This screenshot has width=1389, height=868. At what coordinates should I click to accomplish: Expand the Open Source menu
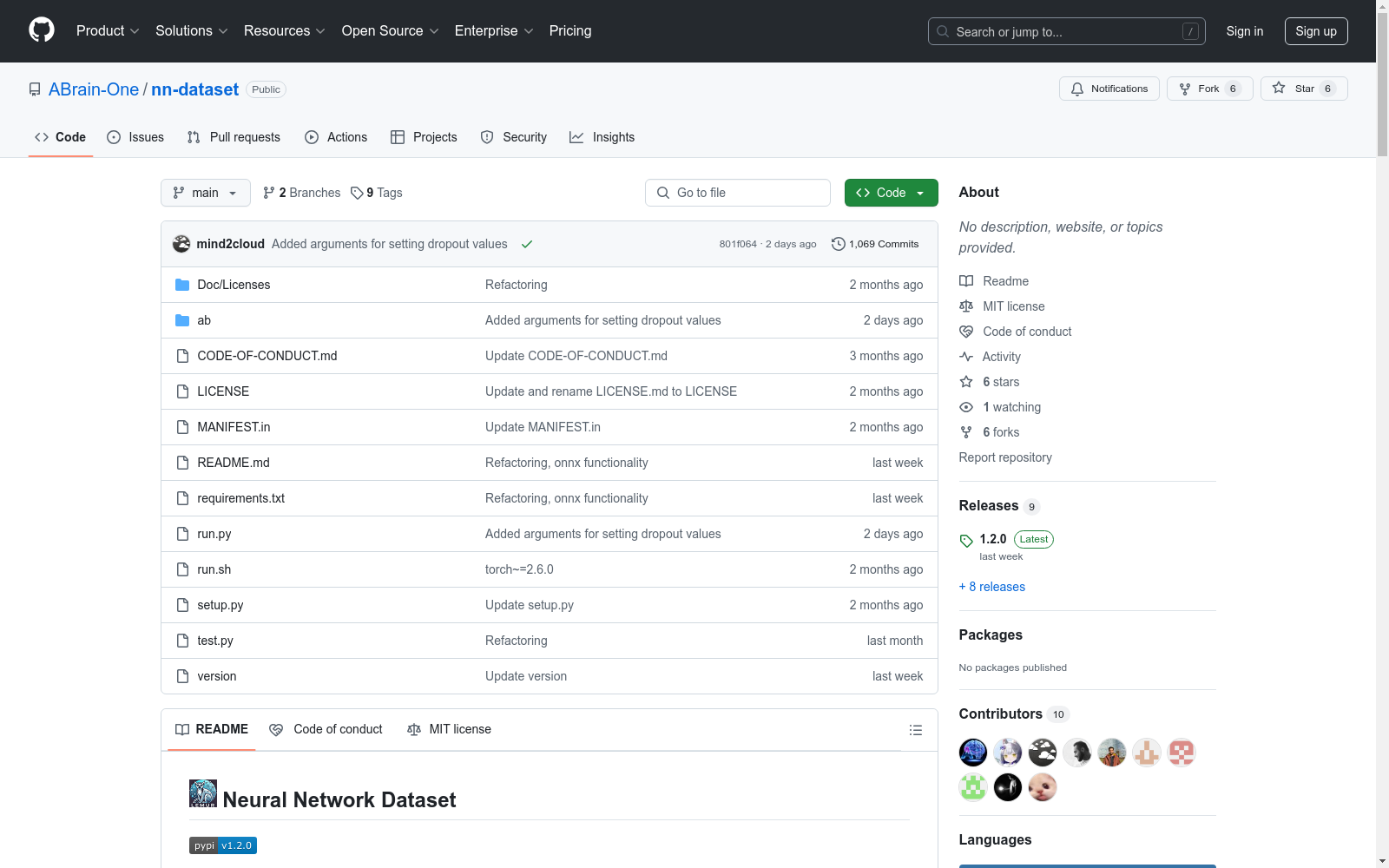pyautogui.click(x=391, y=30)
